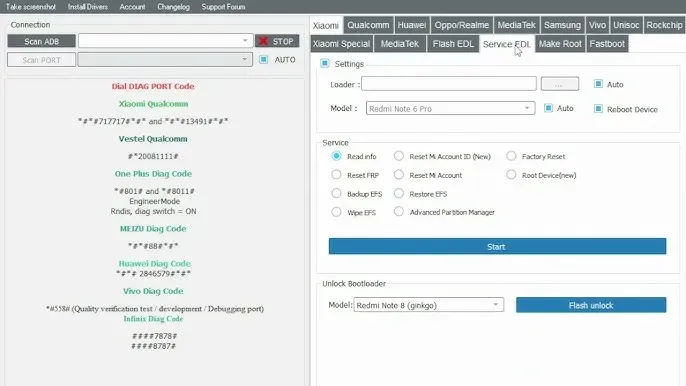The height and width of the screenshot is (386, 686).
Task: Click the Vestel Qualcomm heading text
Action: tap(153, 139)
